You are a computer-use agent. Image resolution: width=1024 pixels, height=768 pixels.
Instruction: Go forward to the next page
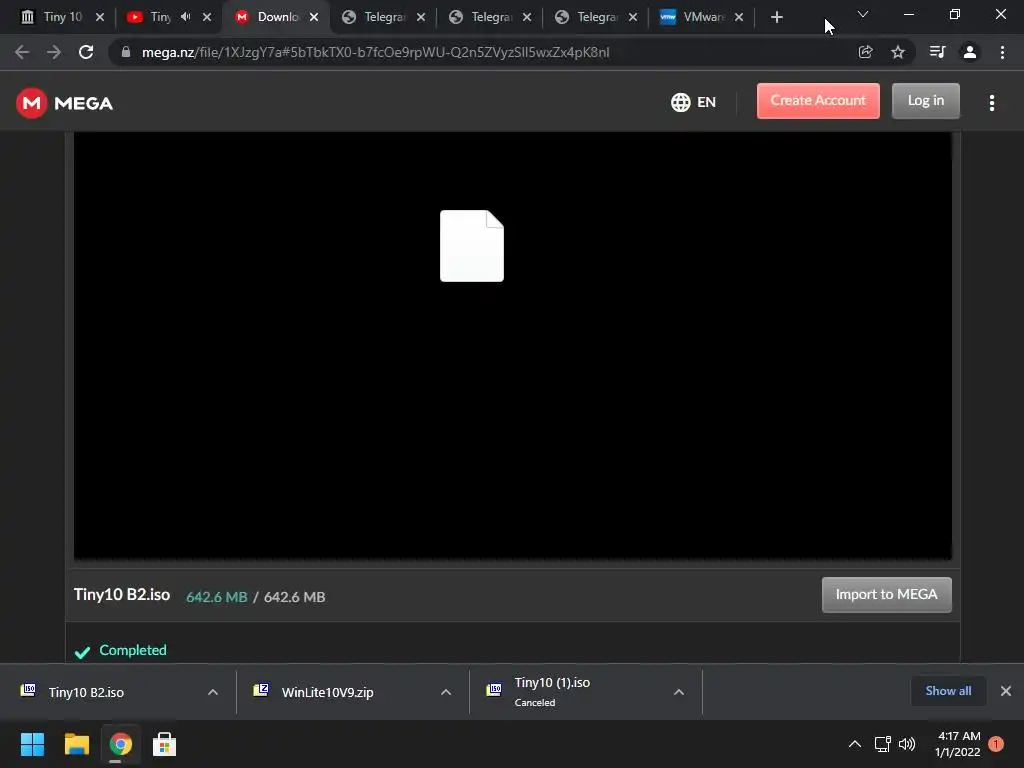[54, 52]
